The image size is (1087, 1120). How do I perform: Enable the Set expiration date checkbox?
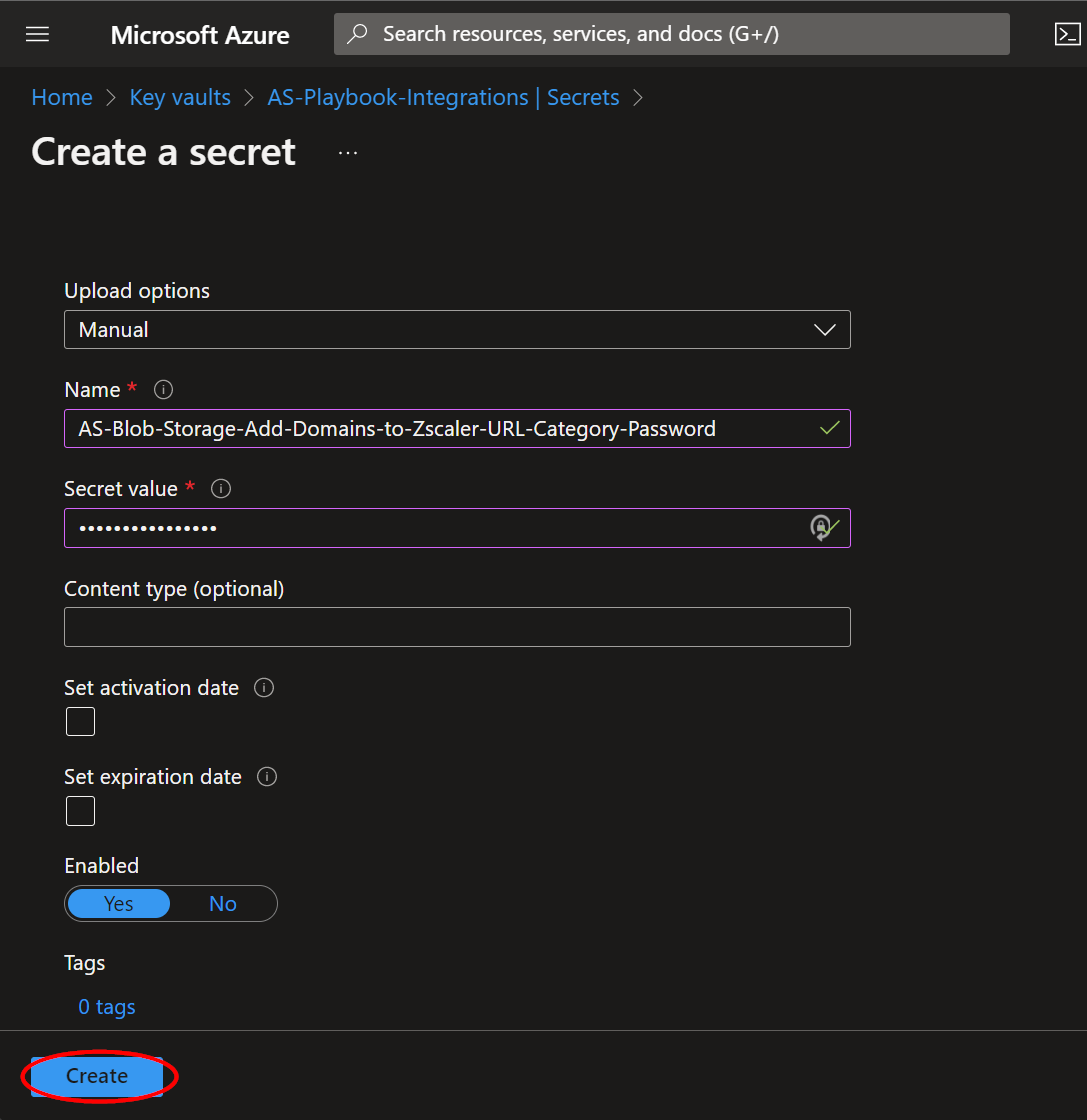click(x=80, y=811)
